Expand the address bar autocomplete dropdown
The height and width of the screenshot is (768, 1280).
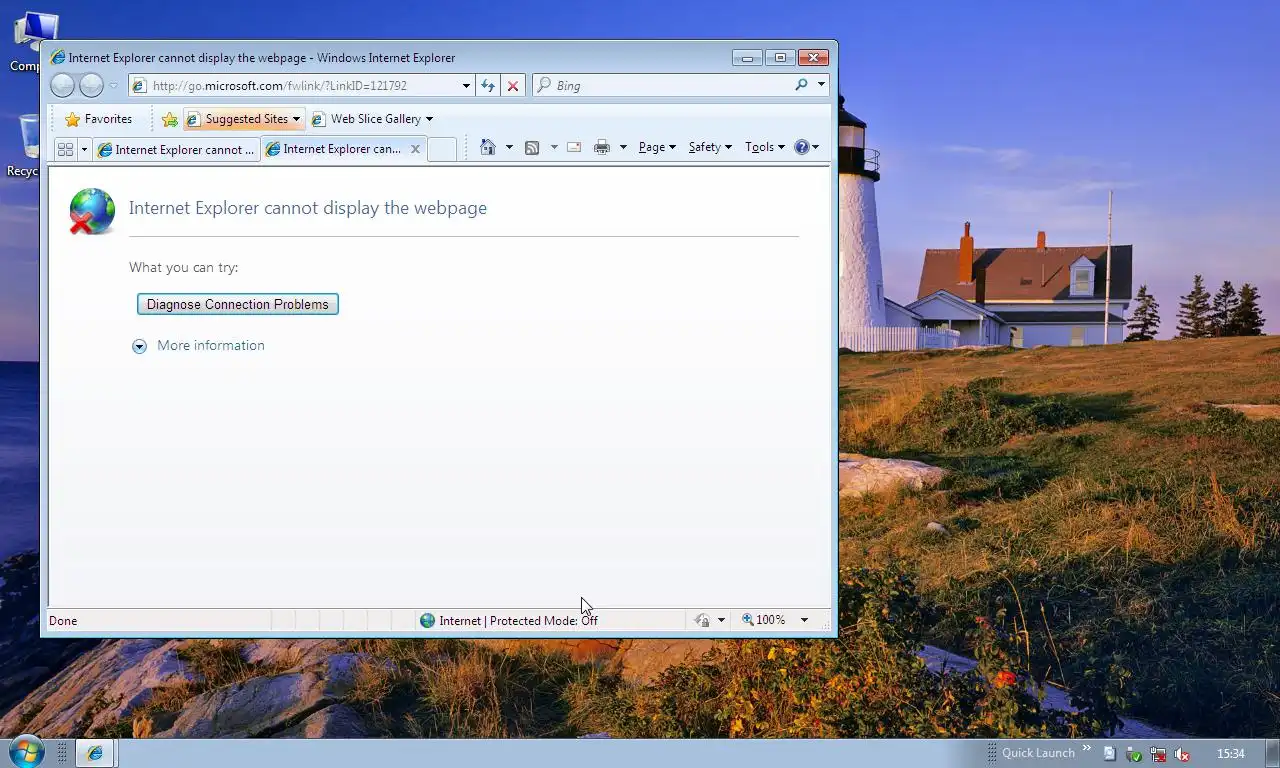point(466,86)
